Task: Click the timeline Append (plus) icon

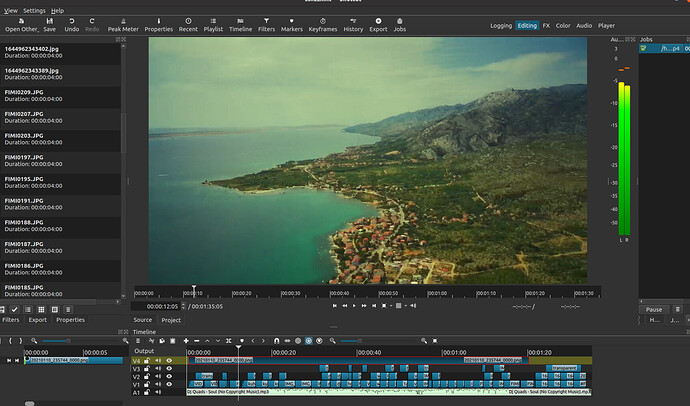Action: click(x=186, y=341)
